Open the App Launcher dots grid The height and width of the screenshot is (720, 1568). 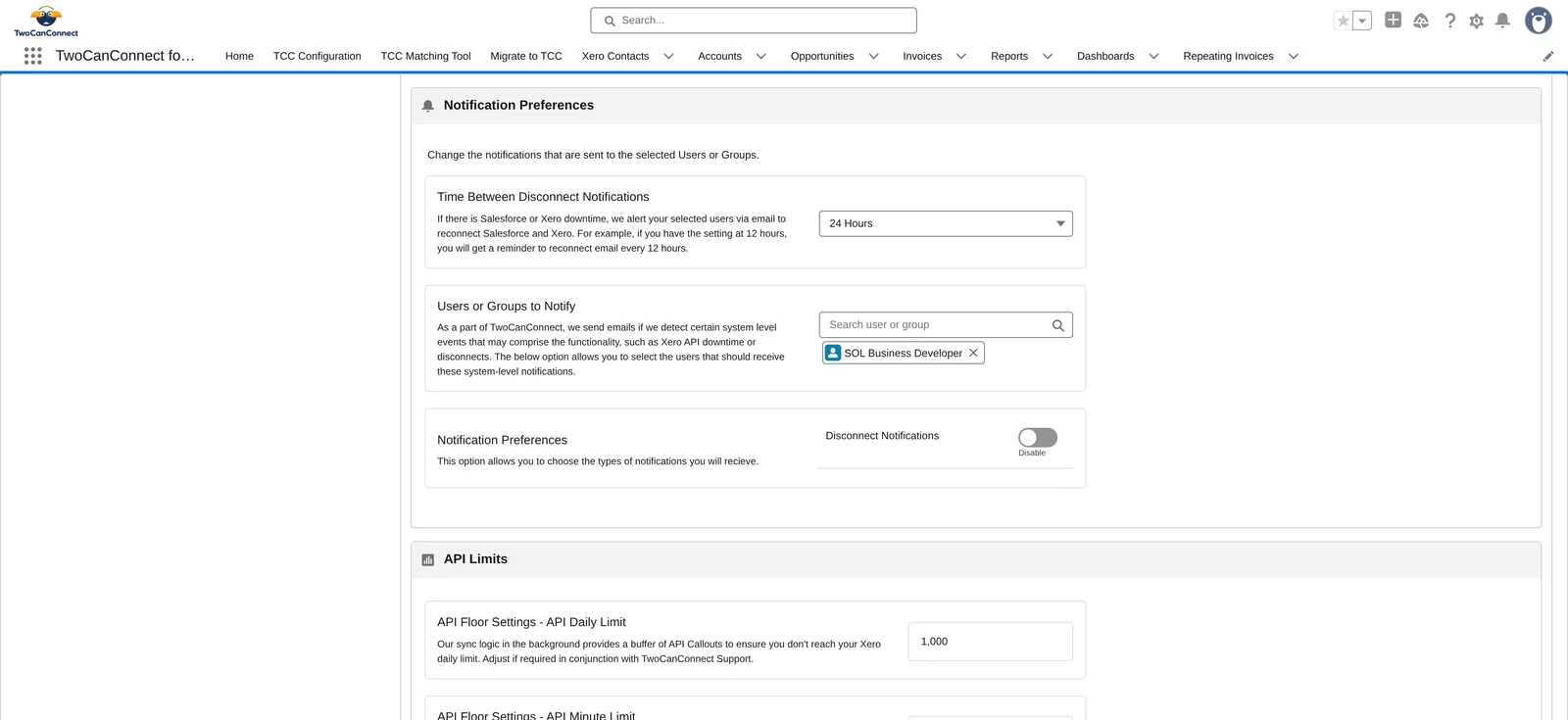point(32,56)
